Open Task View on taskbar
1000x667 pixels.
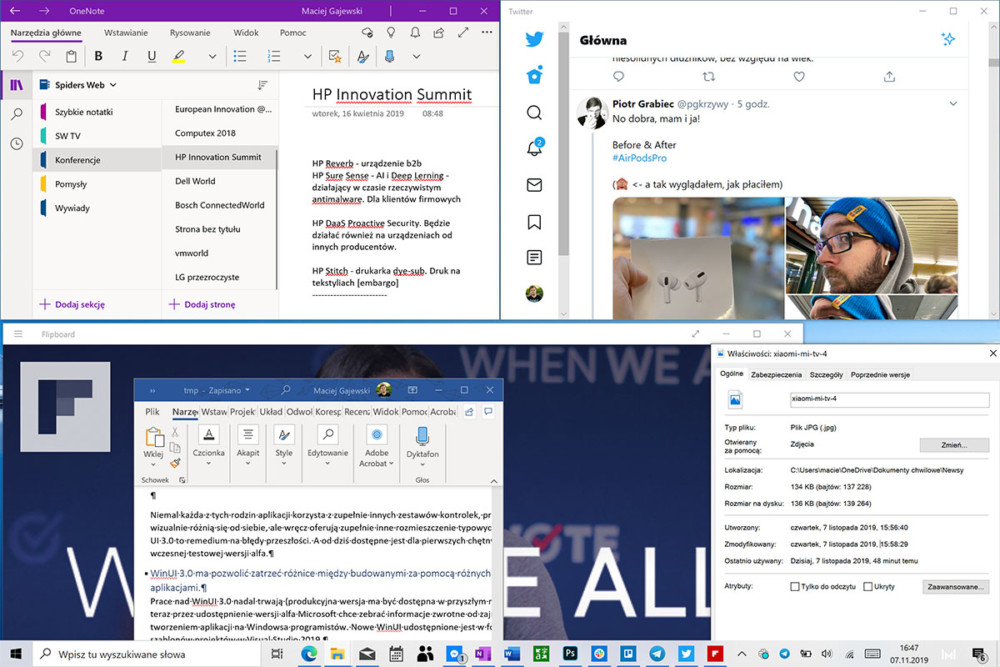[277, 654]
